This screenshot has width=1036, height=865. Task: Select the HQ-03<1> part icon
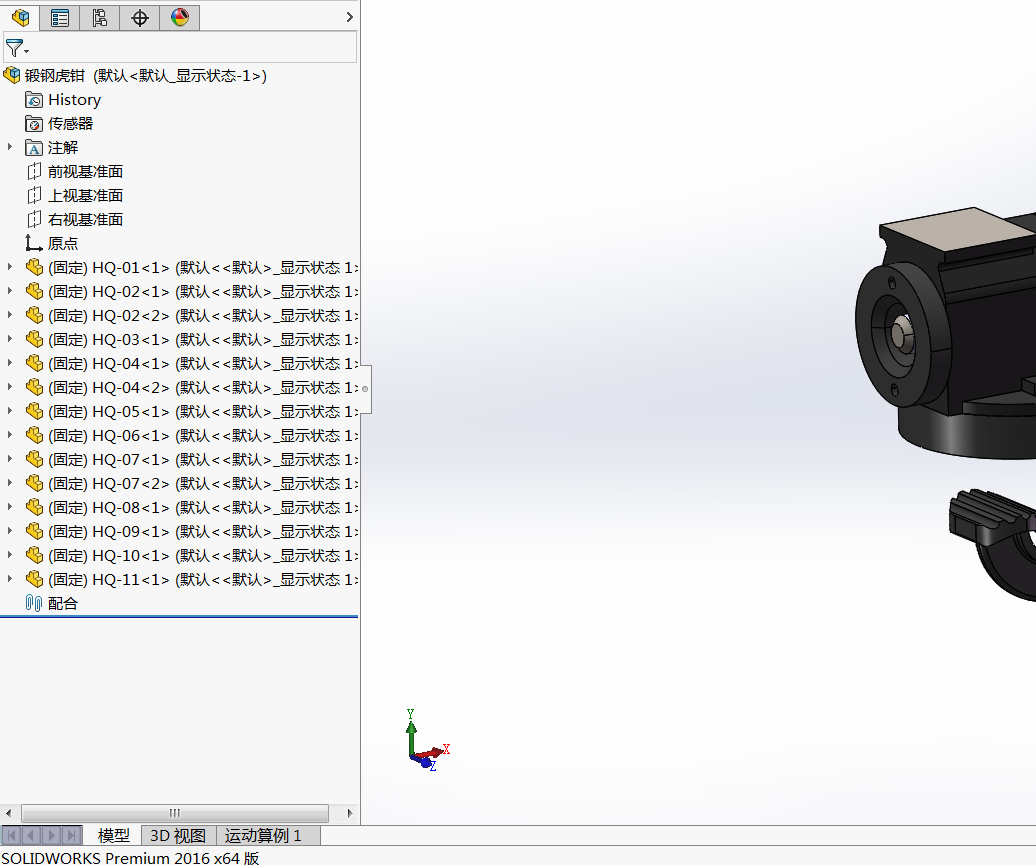(34, 340)
